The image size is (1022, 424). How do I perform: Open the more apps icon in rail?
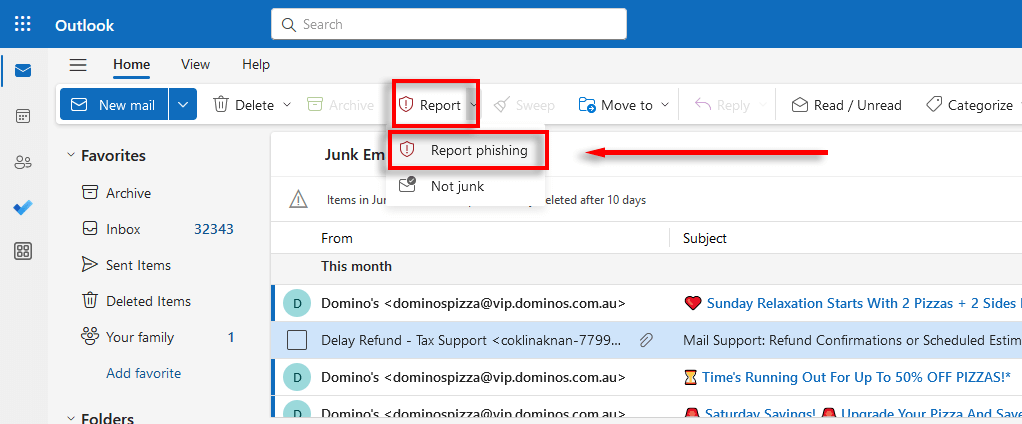(23, 251)
